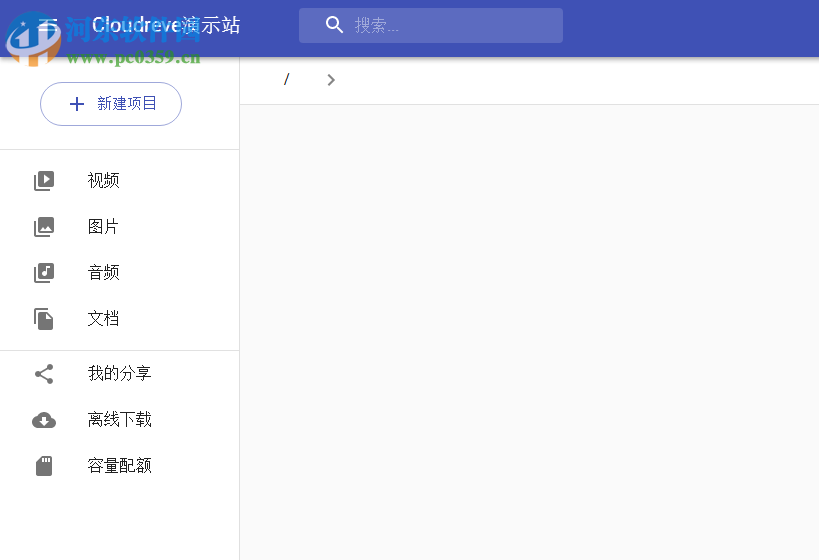Image resolution: width=819 pixels, height=560 pixels.
Task: Click the image library icon
Action: [x=44, y=227]
